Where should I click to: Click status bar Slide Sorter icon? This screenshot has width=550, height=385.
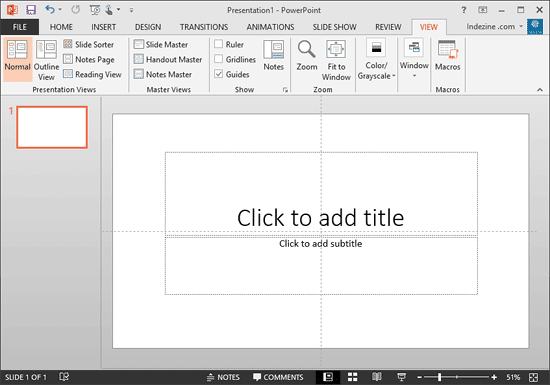353,377
